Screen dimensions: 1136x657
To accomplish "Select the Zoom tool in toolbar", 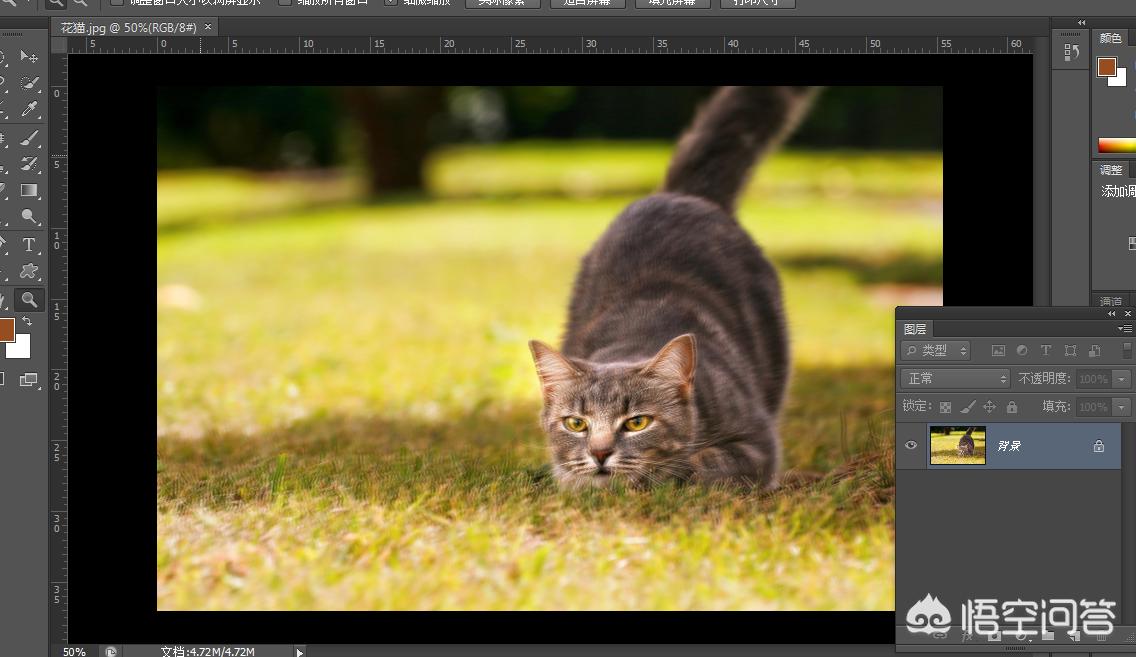I will (29, 299).
